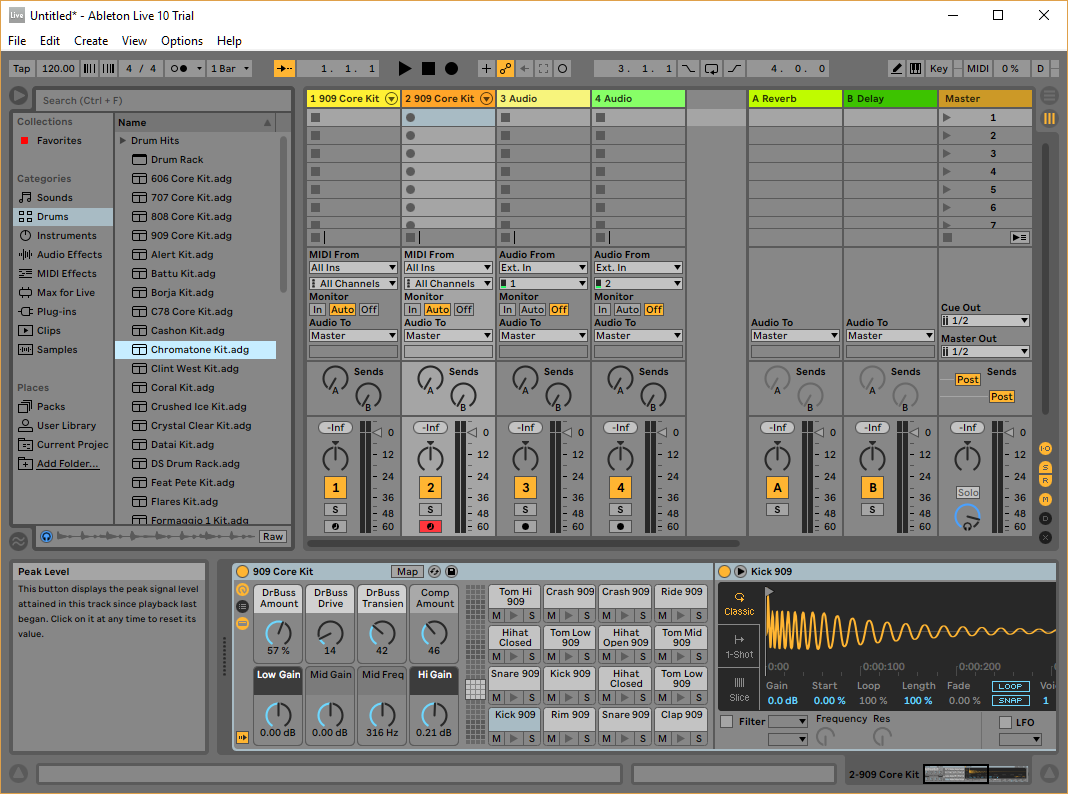The width and height of the screenshot is (1068, 794).
Task: Open the Create menu
Action: [91, 41]
